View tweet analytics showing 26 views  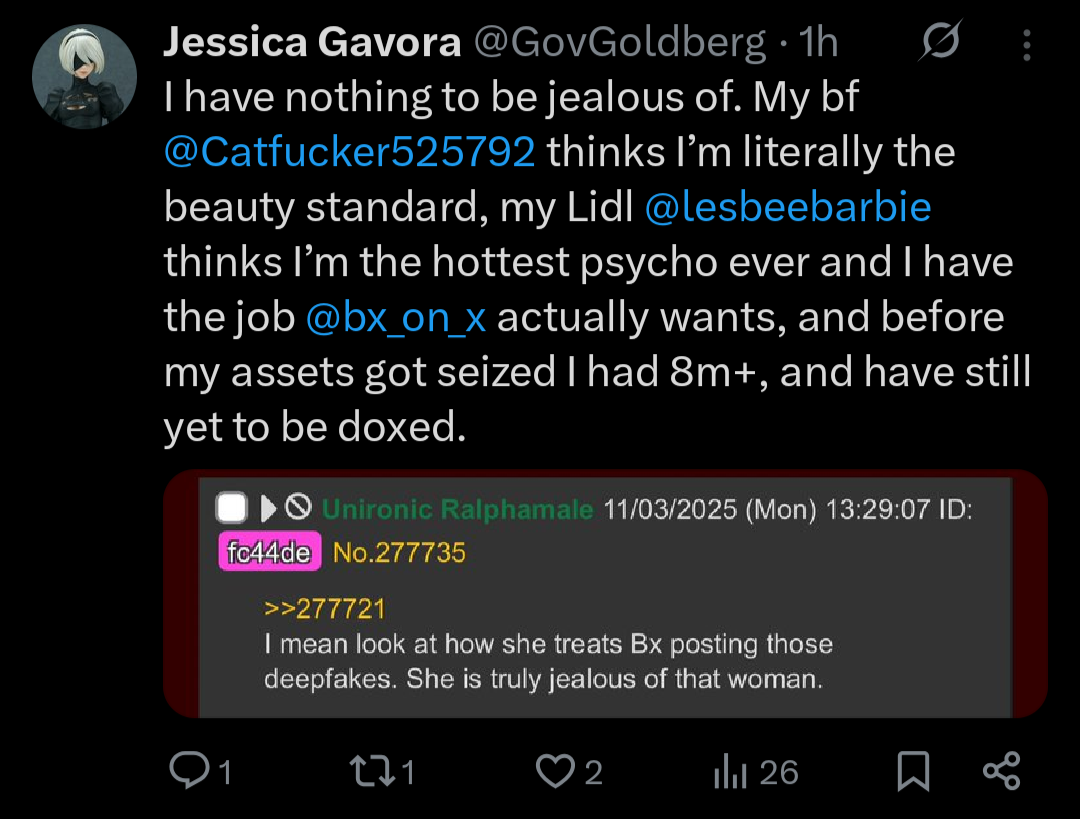(730, 771)
